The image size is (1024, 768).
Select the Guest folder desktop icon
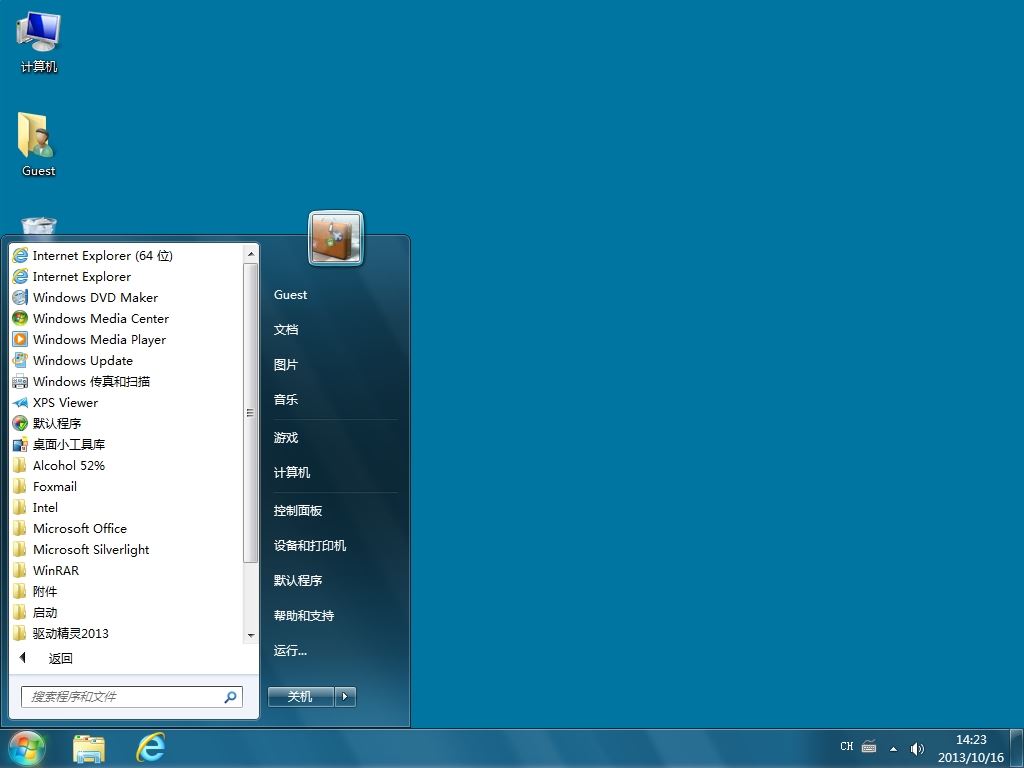[x=39, y=145]
